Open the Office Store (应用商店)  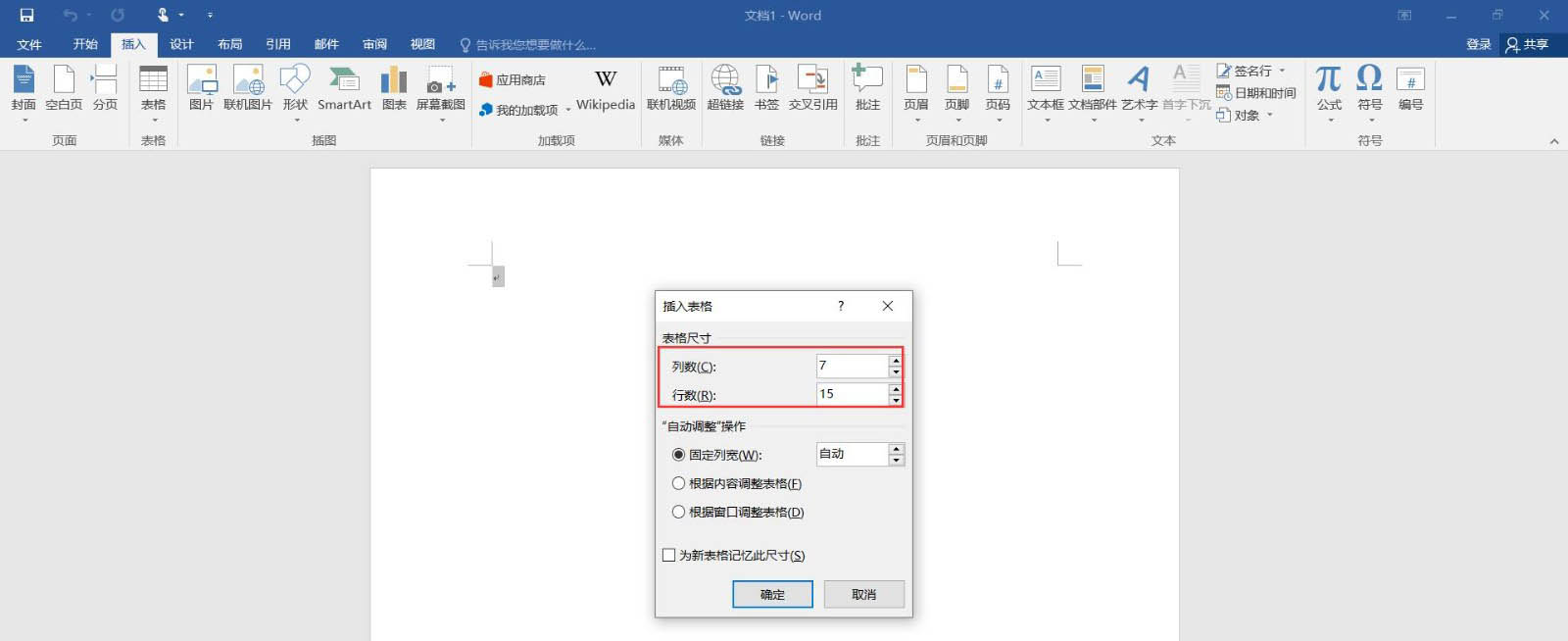512,80
